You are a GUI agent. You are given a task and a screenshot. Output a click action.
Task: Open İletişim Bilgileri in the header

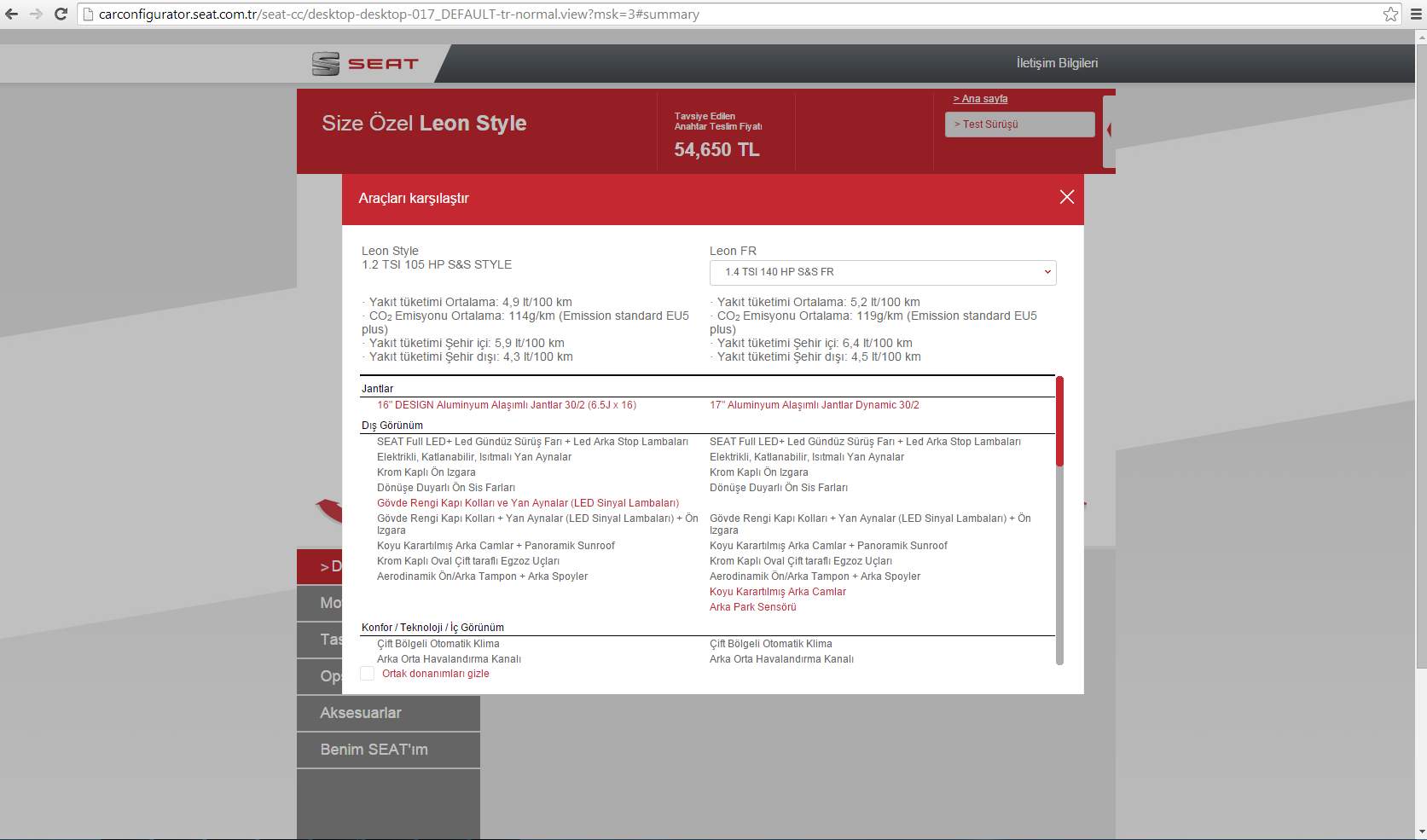click(x=1057, y=63)
